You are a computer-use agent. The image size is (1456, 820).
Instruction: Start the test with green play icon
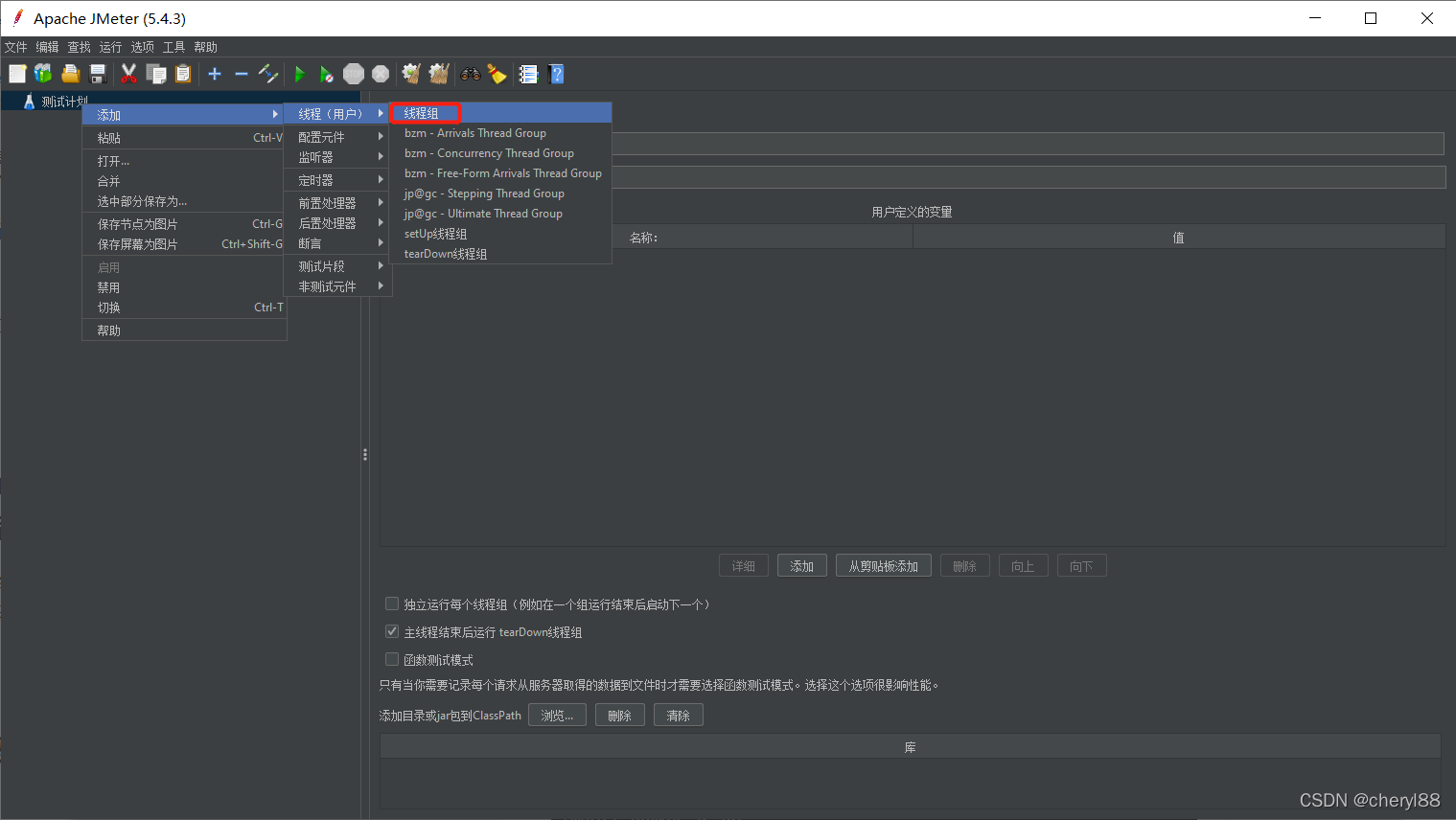[300, 74]
